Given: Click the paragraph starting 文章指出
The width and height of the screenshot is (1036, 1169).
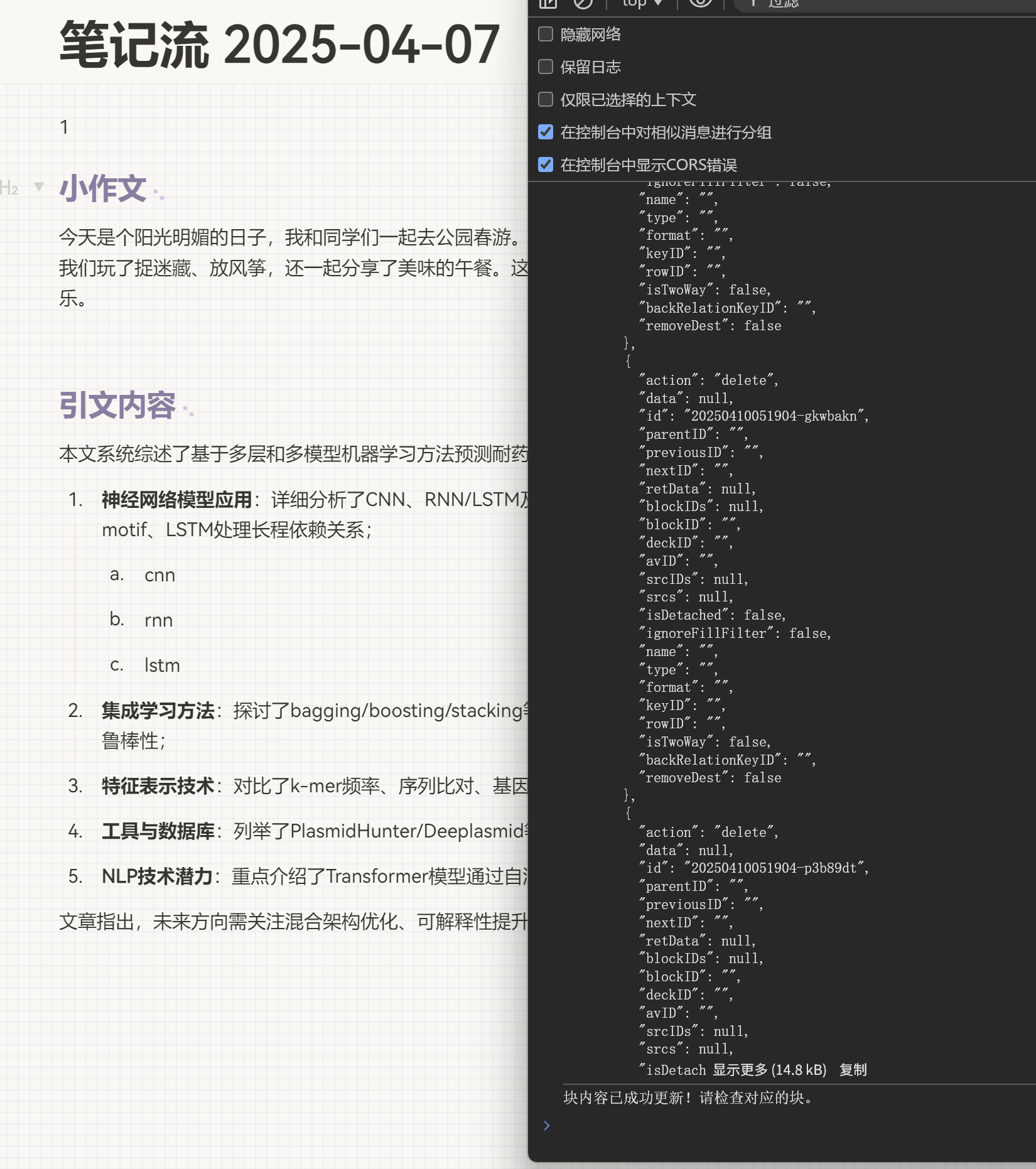Looking at the screenshot, I should point(294,922).
